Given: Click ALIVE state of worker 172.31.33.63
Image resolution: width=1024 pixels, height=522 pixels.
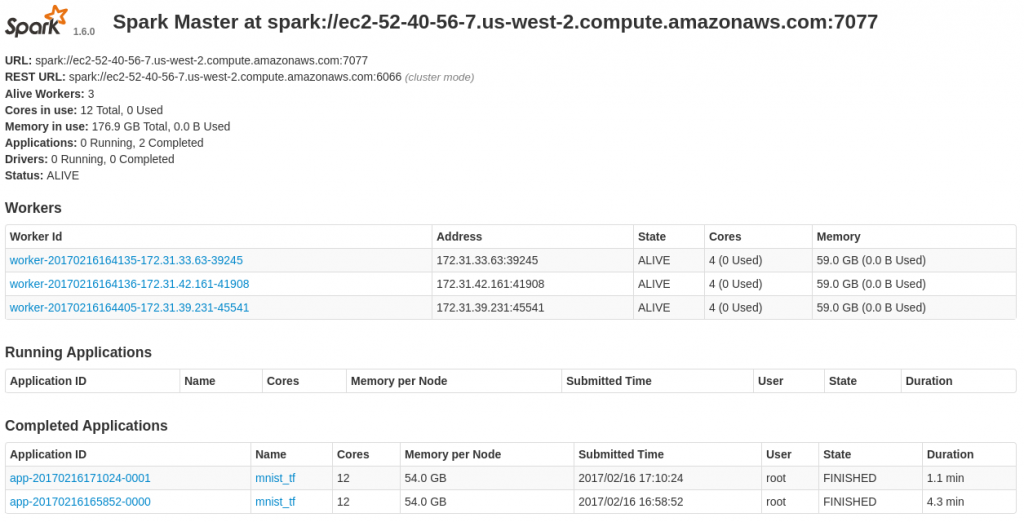Looking at the screenshot, I should [654, 260].
